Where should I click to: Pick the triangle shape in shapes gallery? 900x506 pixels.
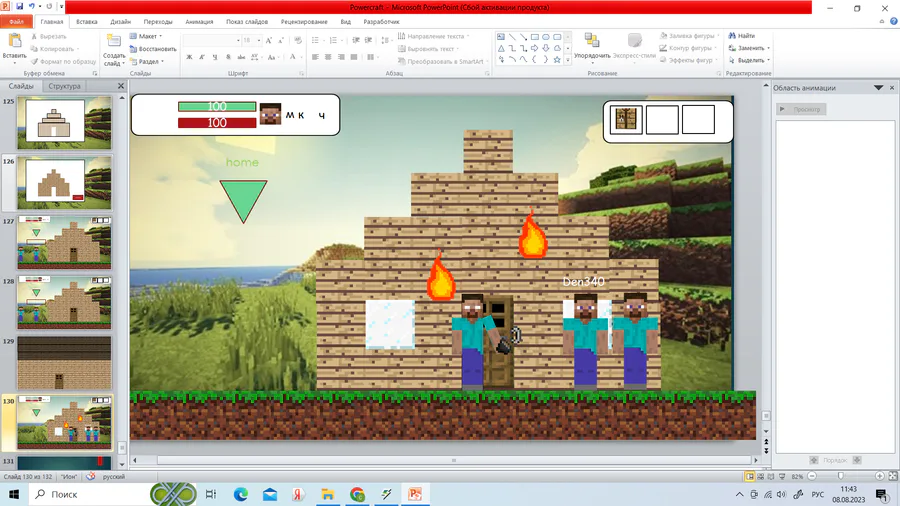point(501,48)
